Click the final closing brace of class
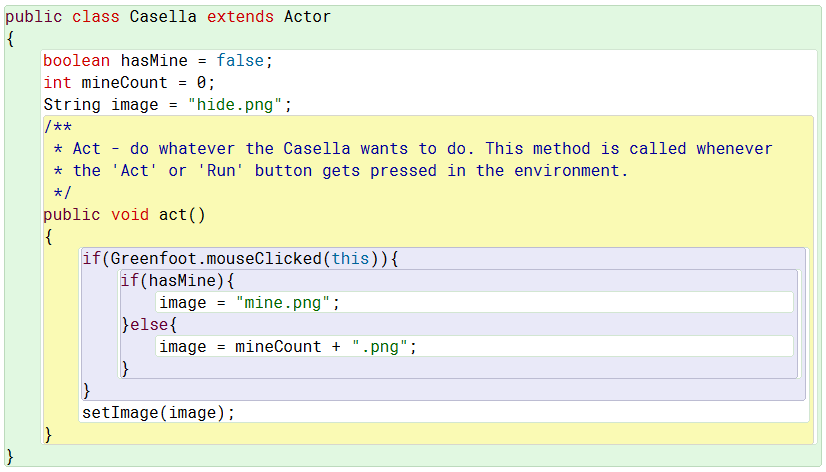Viewport: 826px width, 472px height. click(x=10, y=457)
